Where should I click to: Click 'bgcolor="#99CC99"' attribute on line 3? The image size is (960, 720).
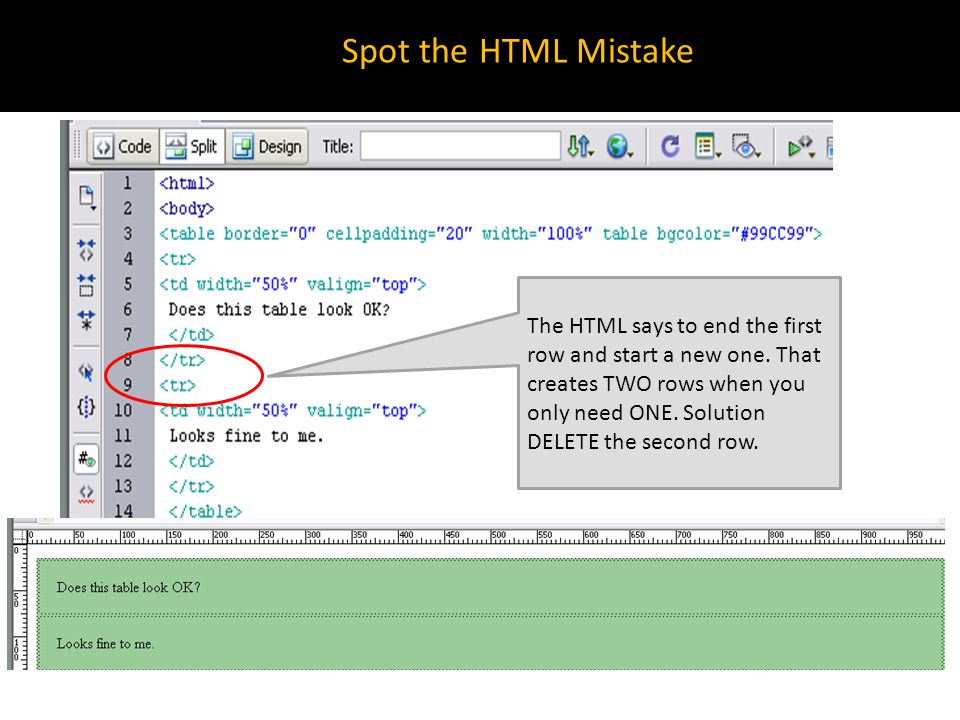(x=735, y=234)
